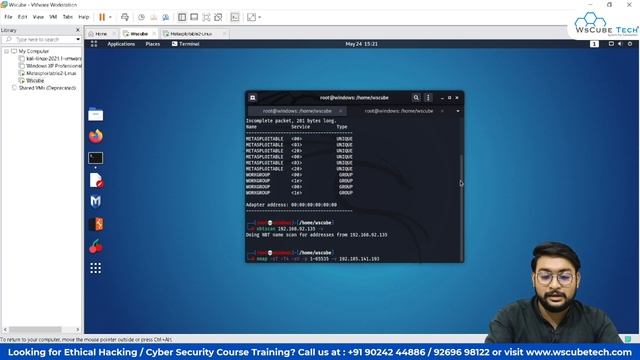Close the Library panel
This screenshot has height=360, width=640.
click(78, 30)
